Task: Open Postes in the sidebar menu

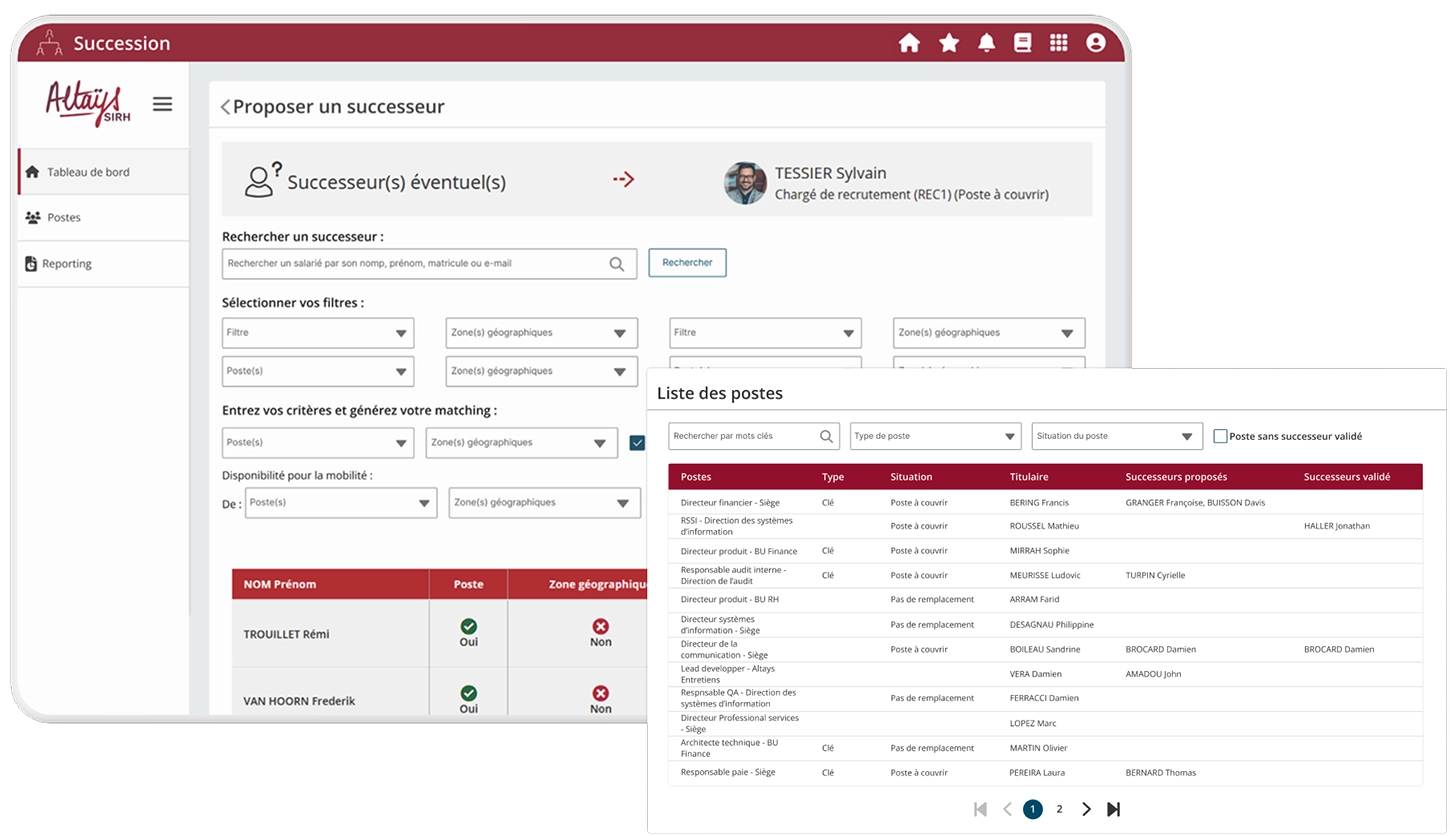Action: click(64, 218)
